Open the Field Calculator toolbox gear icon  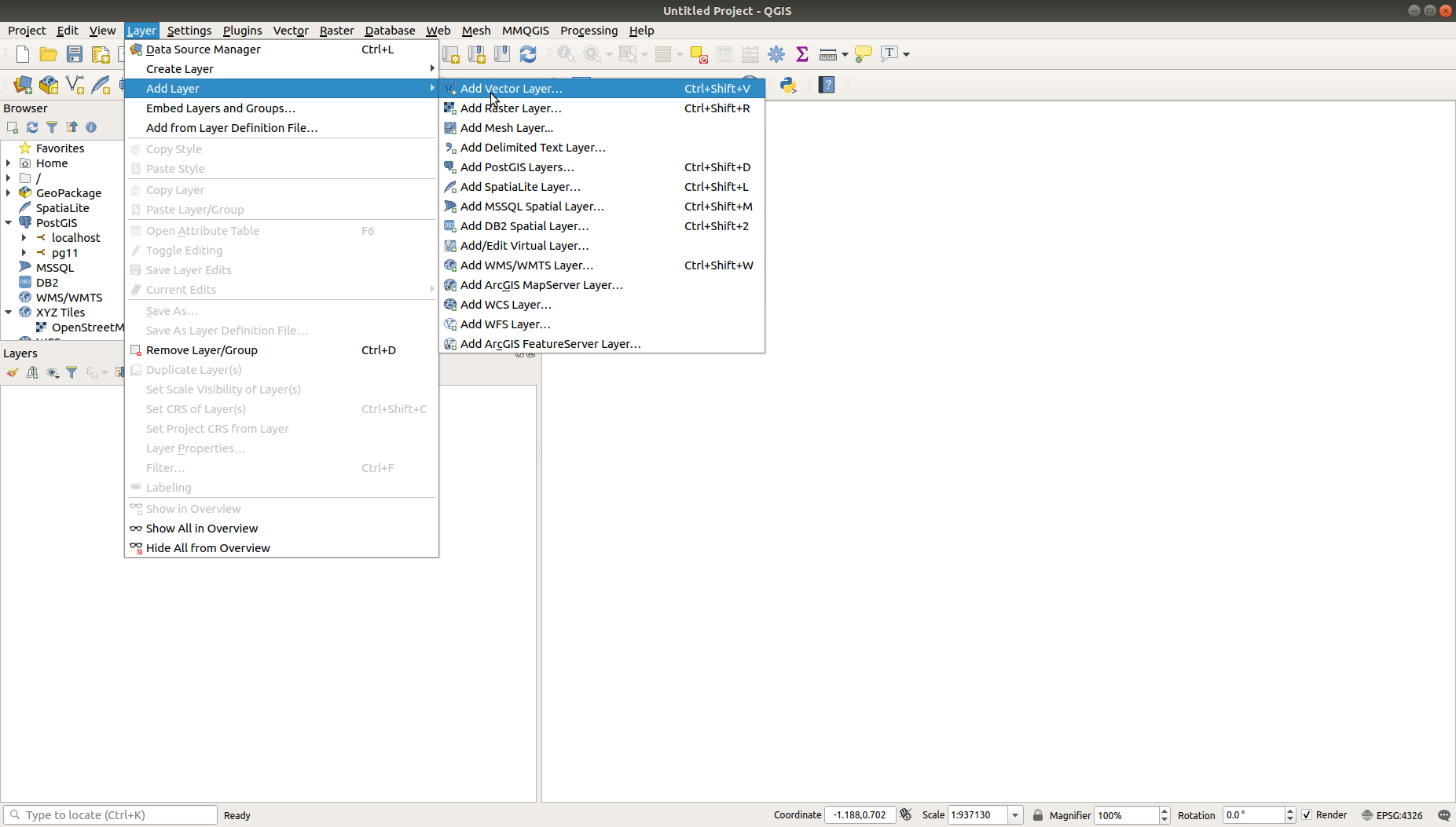click(x=776, y=54)
